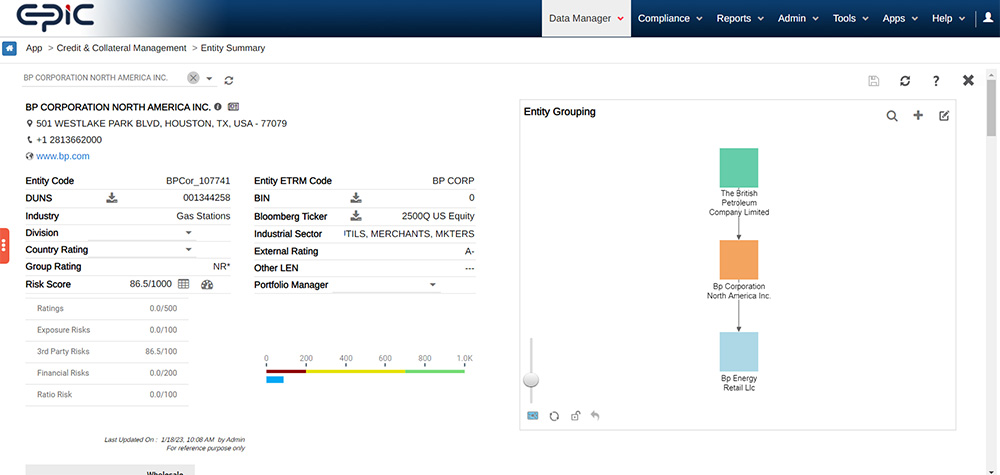
Task: Click the Group Rating value NR*
Action: pyautogui.click(x=222, y=267)
